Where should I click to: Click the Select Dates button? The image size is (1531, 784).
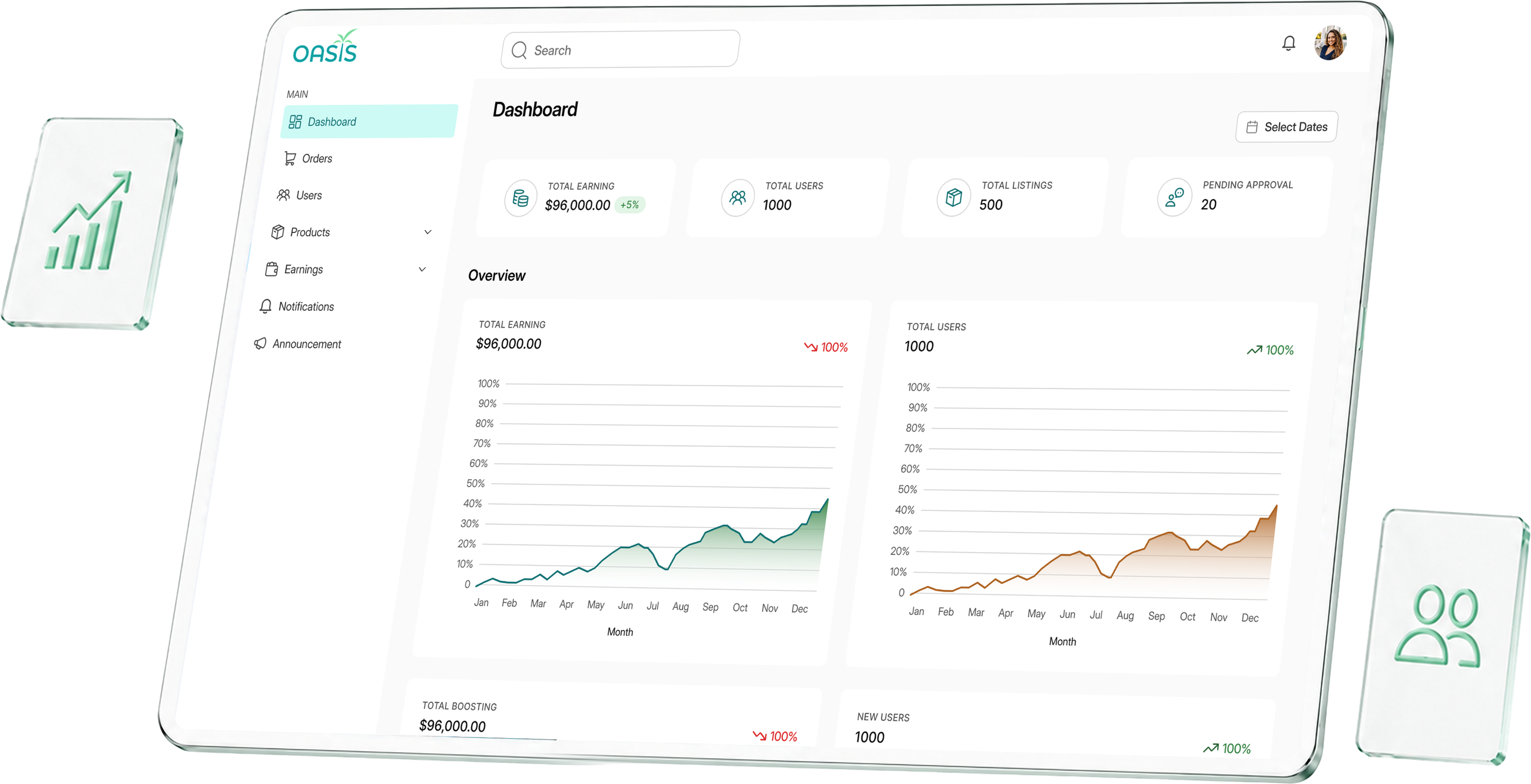[1287, 127]
